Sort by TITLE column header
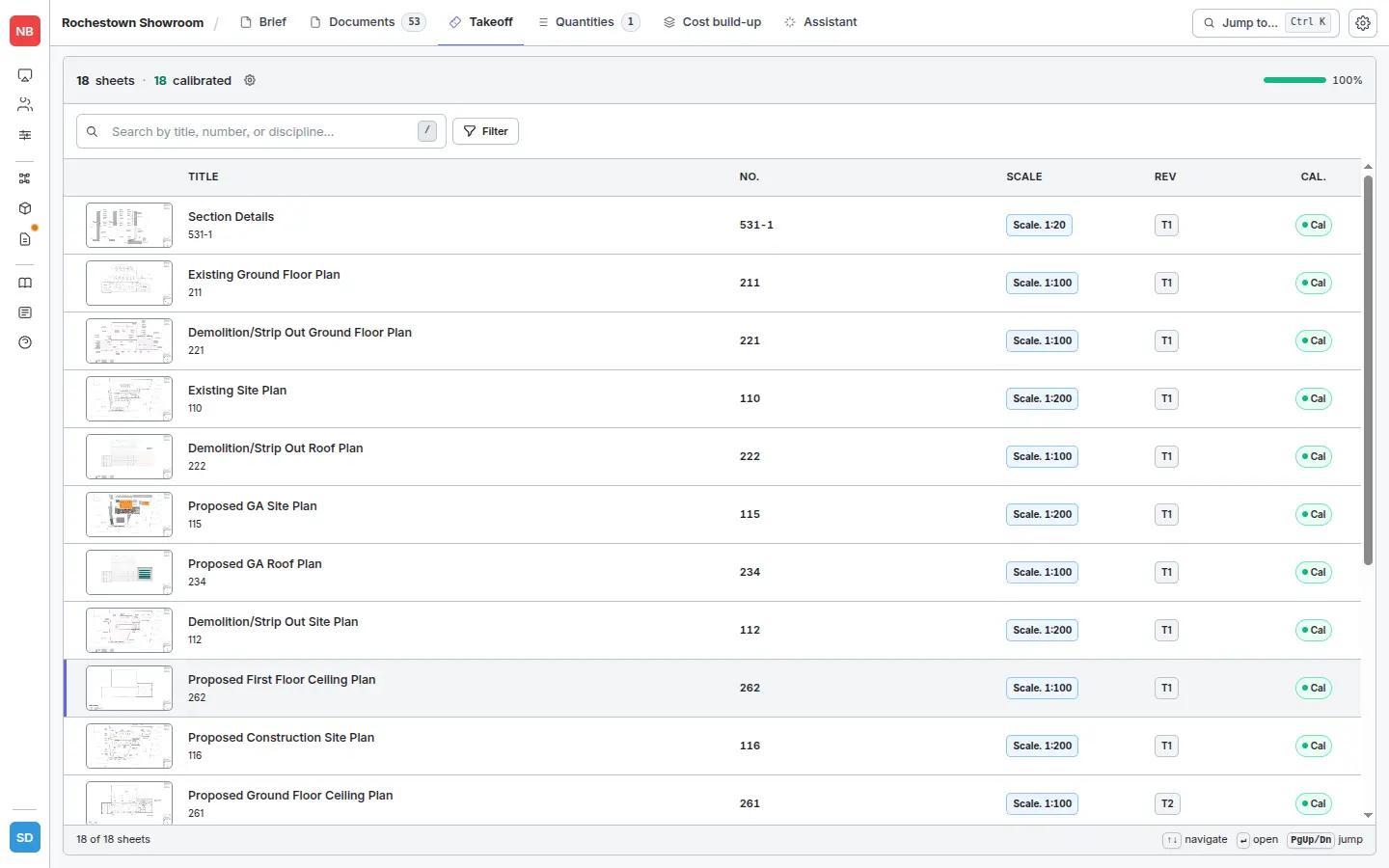This screenshot has height=868, width=1389. 204,176
